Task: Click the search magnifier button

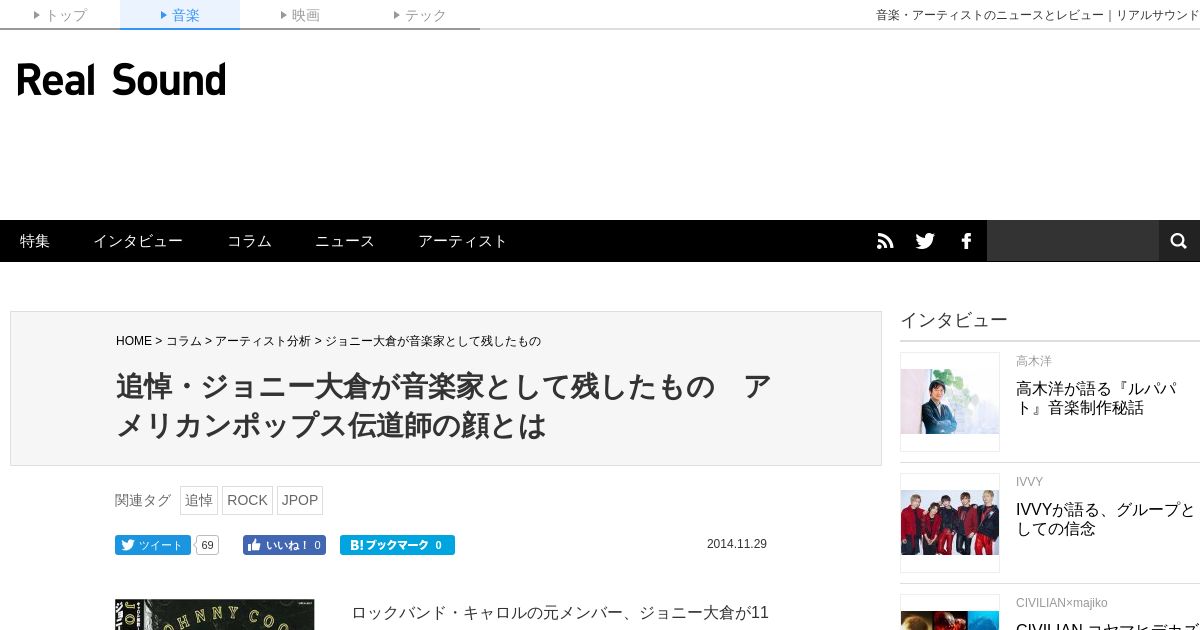Action: (1179, 241)
